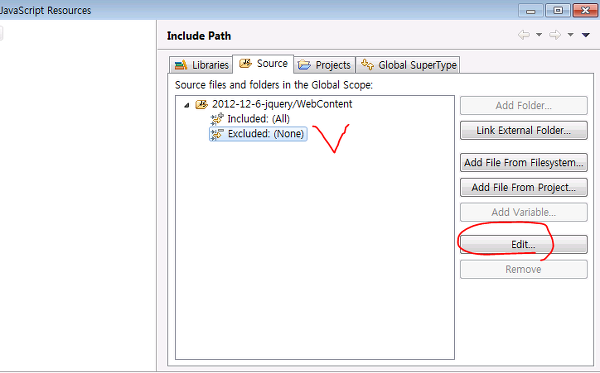The width and height of the screenshot is (600, 373).
Task: Open the Include Path view menu arrow
Action: point(585,35)
